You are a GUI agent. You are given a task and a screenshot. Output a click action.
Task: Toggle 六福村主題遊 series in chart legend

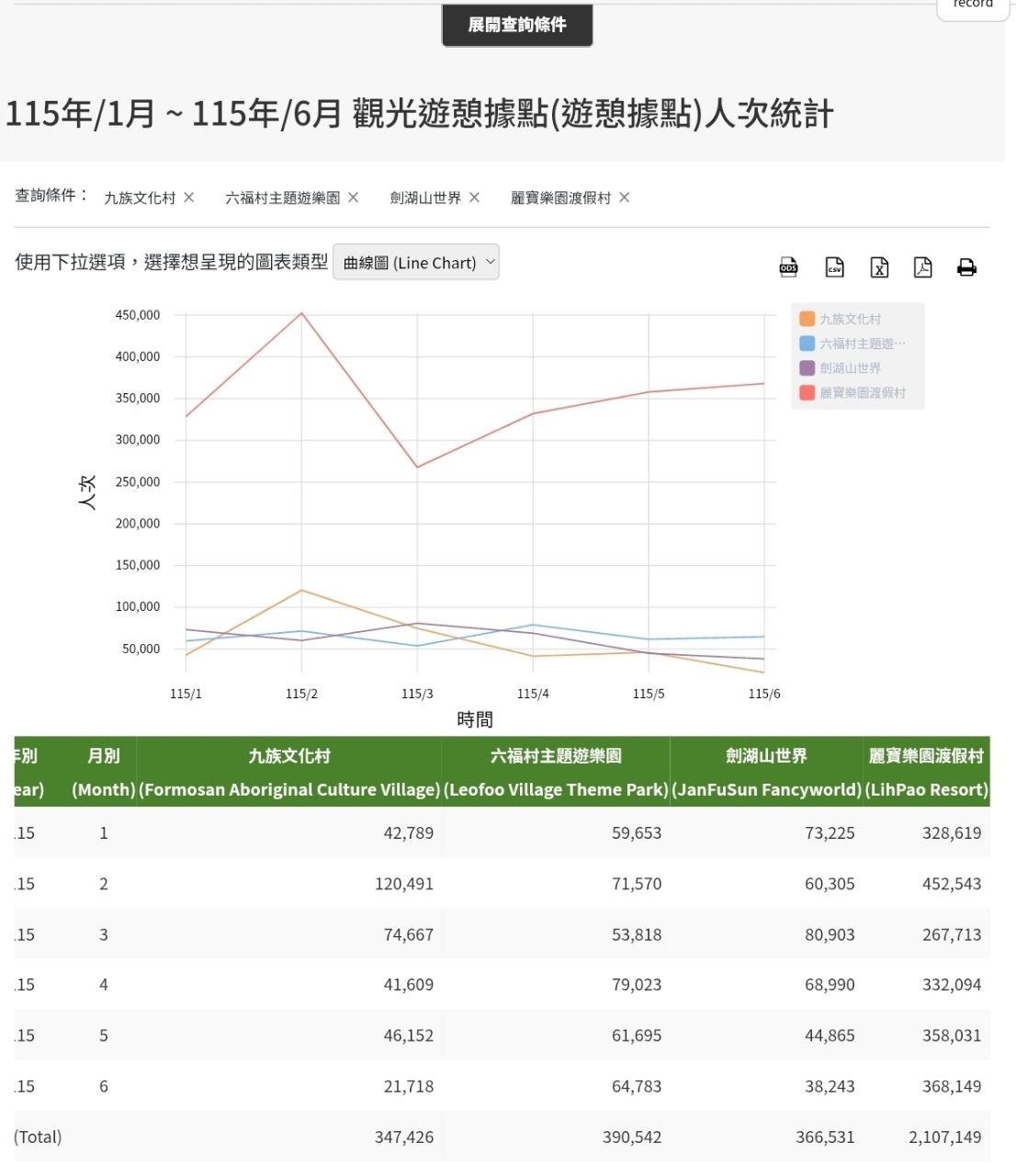[852, 343]
